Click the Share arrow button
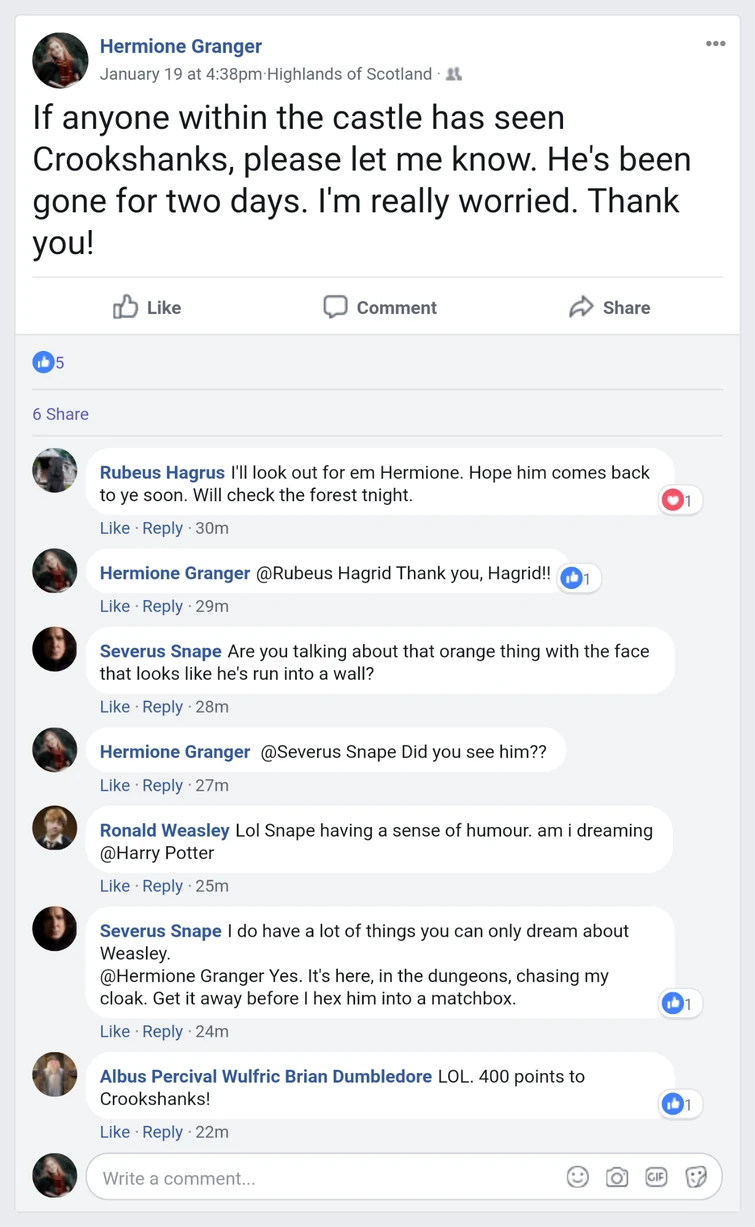Screen dimensions: 755x1227 (609, 307)
